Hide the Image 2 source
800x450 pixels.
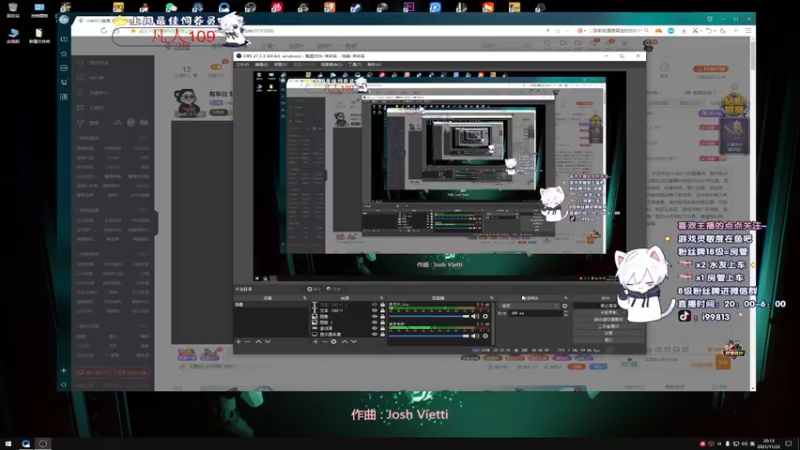pos(374,322)
